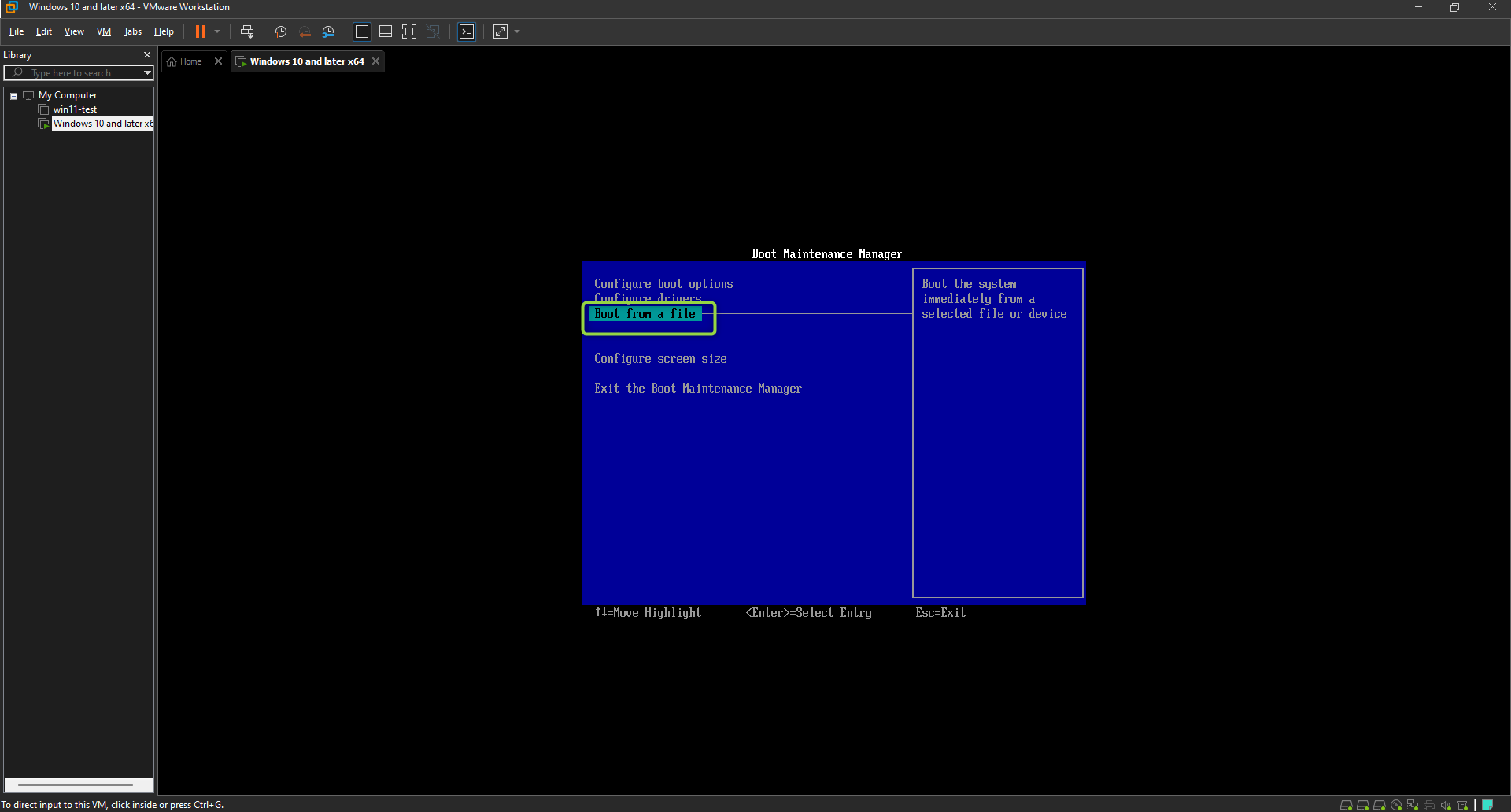Take a snapshot of the virtual machine
The height and width of the screenshot is (812, 1511).
coord(280,31)
